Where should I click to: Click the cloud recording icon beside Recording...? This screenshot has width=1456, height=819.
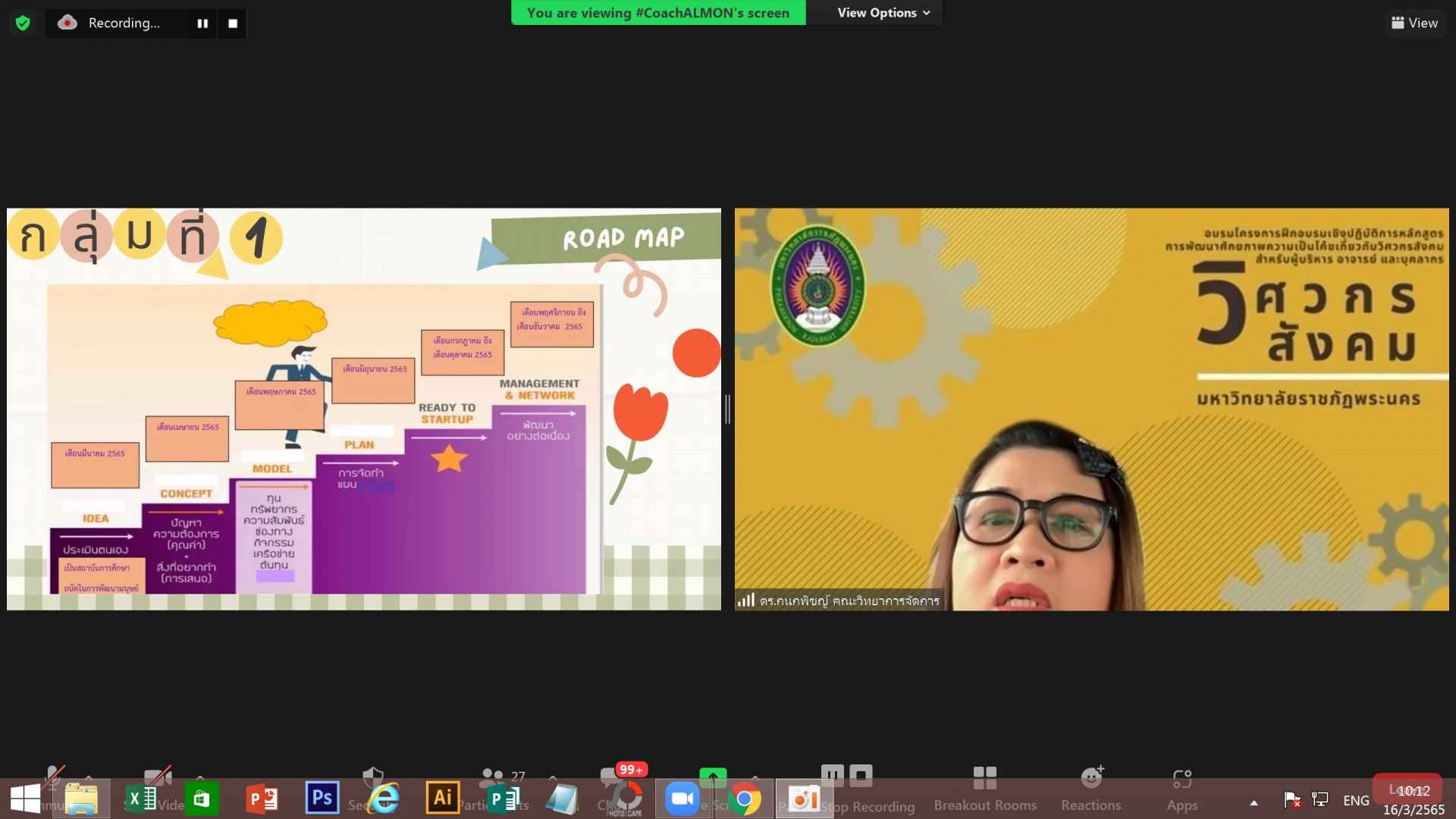pos(67,23)
